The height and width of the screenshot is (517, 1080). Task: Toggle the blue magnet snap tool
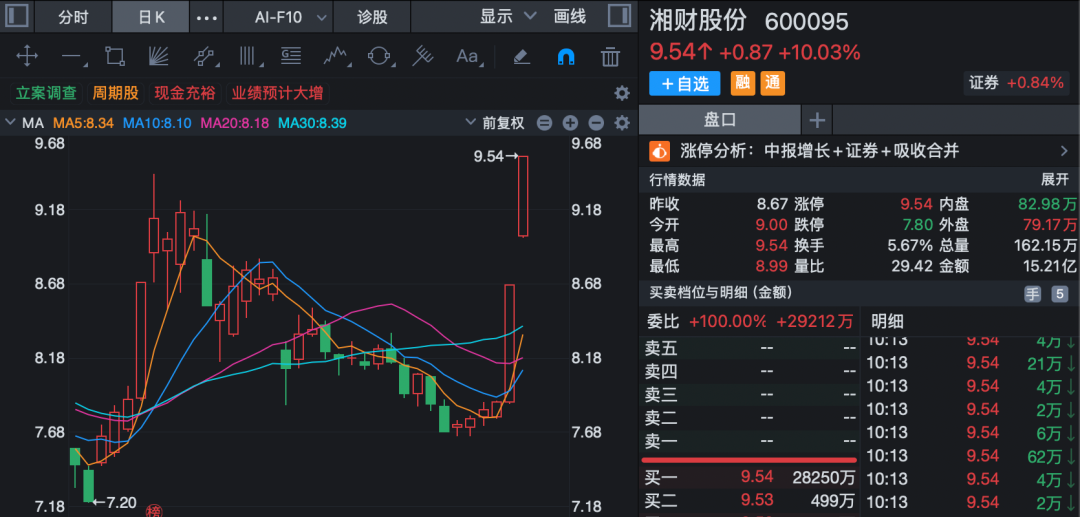pyautogui.click(x=565, y=56)
